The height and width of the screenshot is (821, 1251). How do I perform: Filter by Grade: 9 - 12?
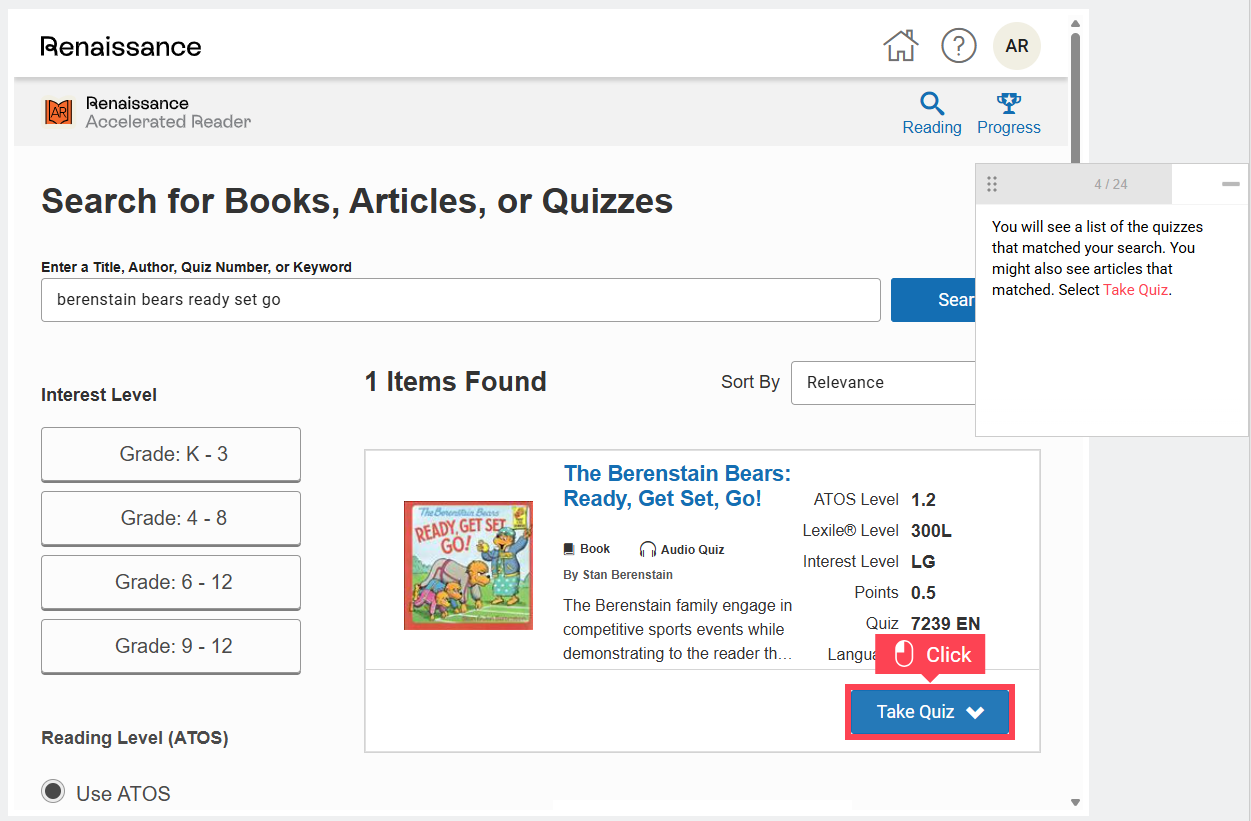(171, 646)
